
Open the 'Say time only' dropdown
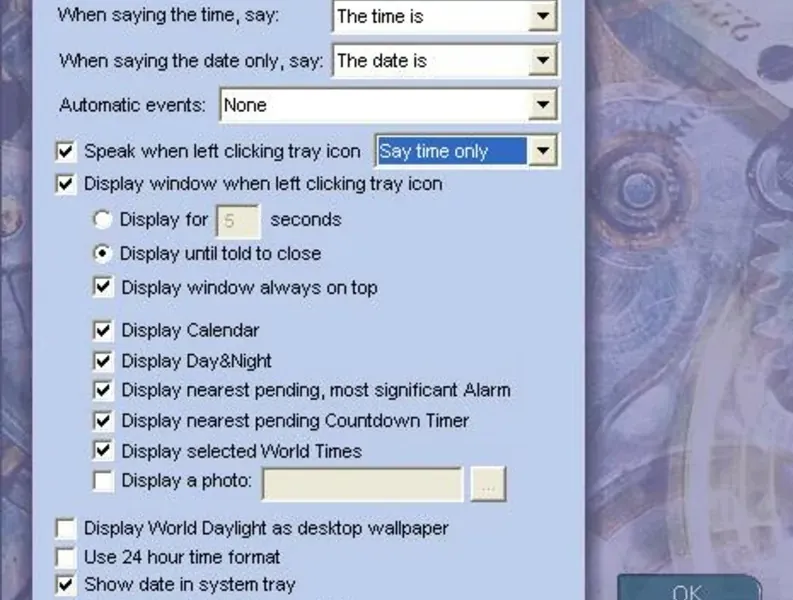tap(543, 151)
